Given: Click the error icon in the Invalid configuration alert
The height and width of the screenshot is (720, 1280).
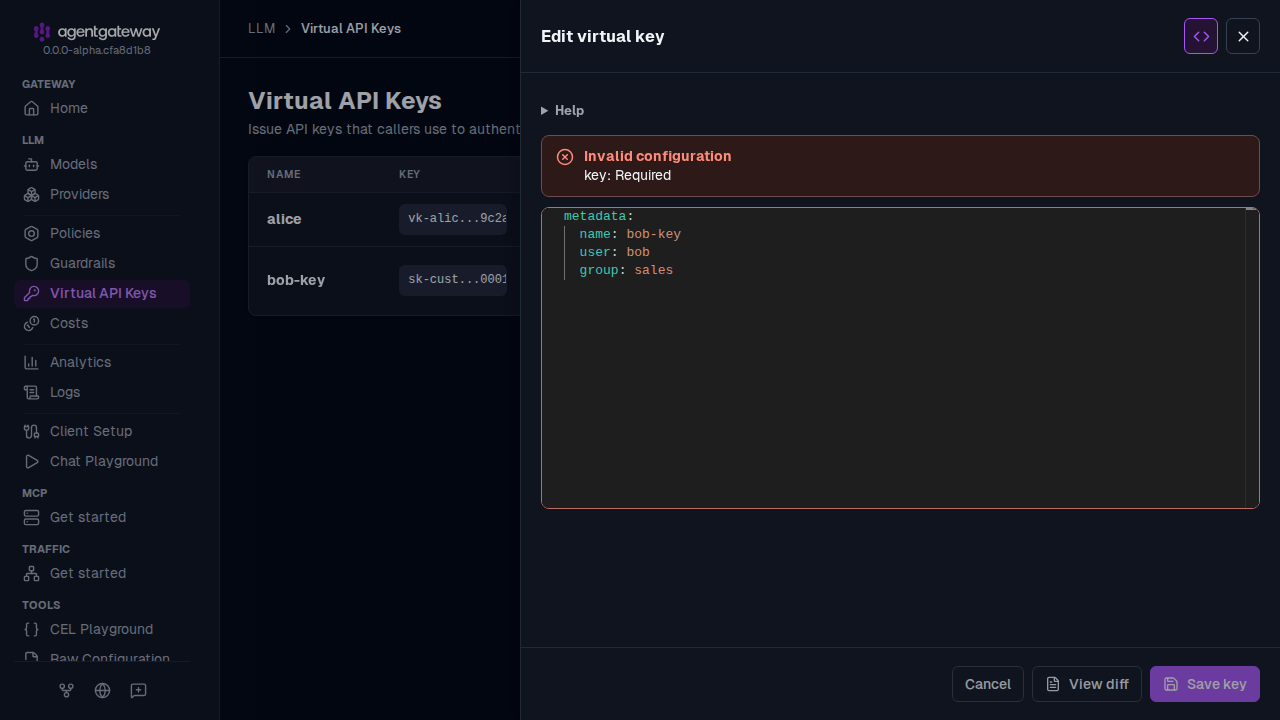Looking at the screenshot, I should click(x=565, y=156).
